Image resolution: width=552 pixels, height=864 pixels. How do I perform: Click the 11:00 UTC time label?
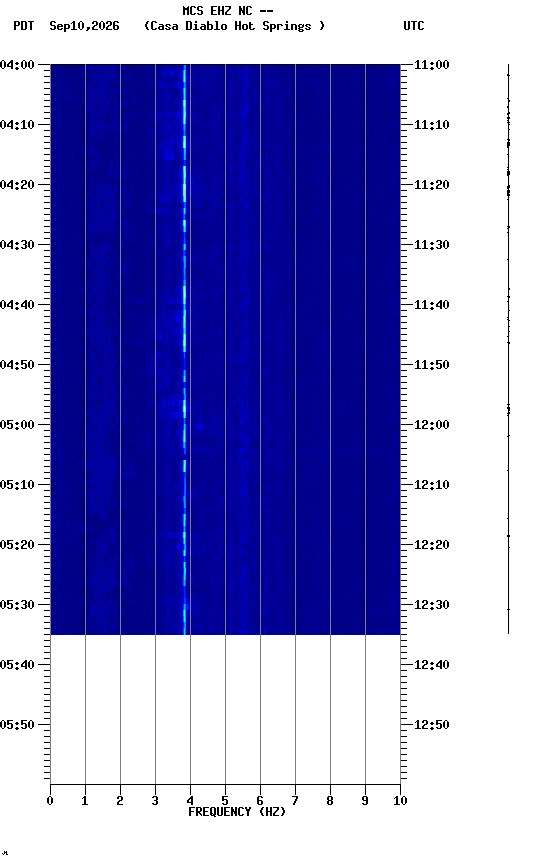pyautogui.click(x=432, y=65)
